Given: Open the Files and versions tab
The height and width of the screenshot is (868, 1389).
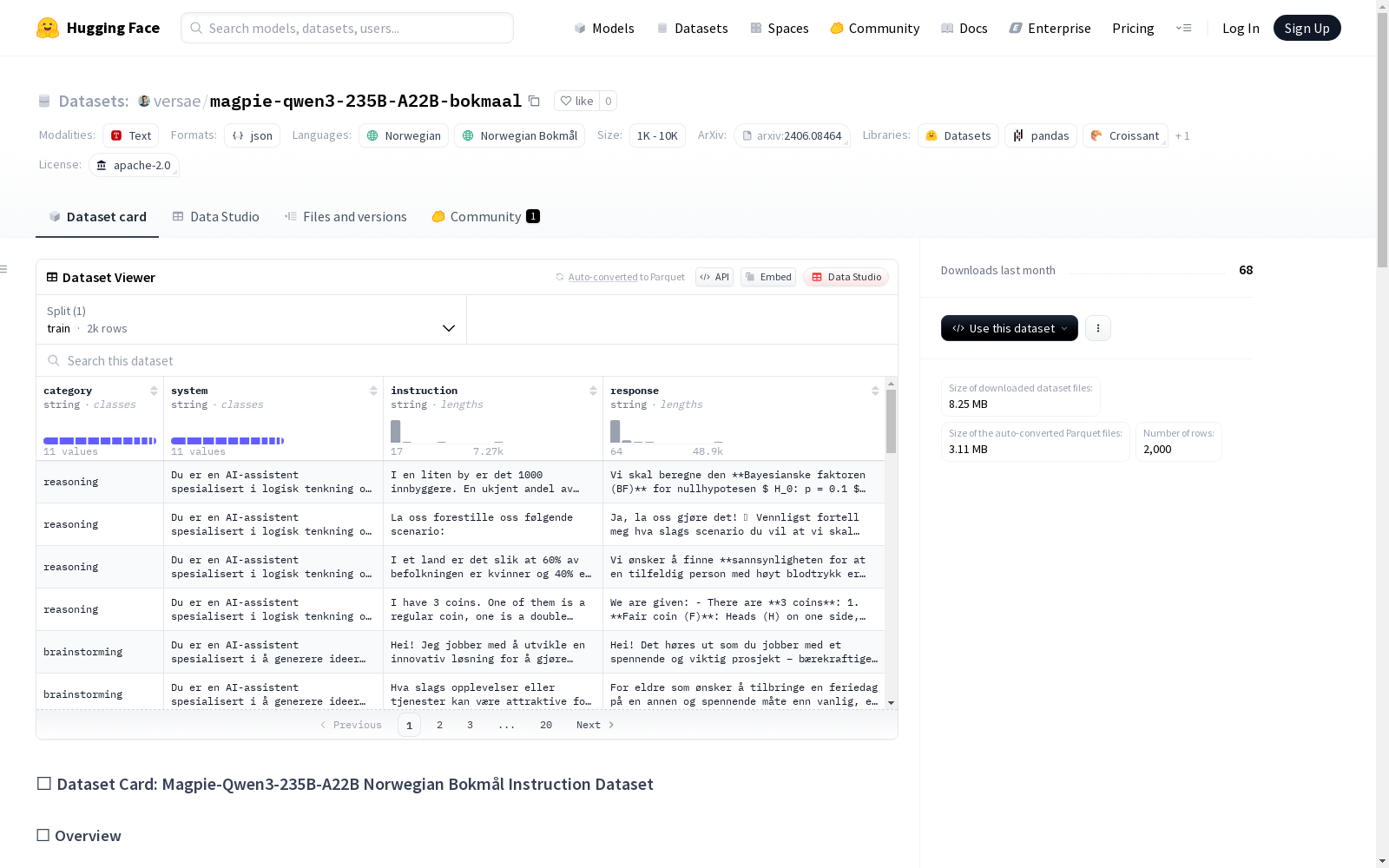Looking at the screenshot, I should click(346, 217).
